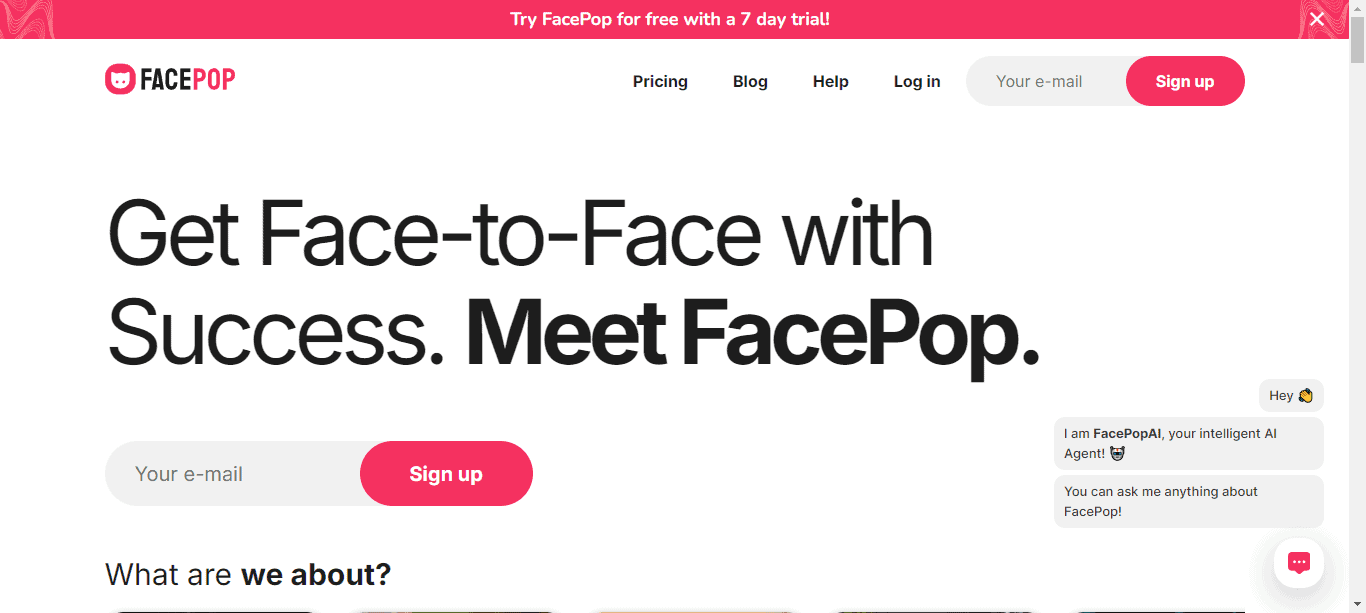The width and height of the screenshot is (1366, 613).
Task: Select the Hey greeting chat bubble
Action: 1290,395
